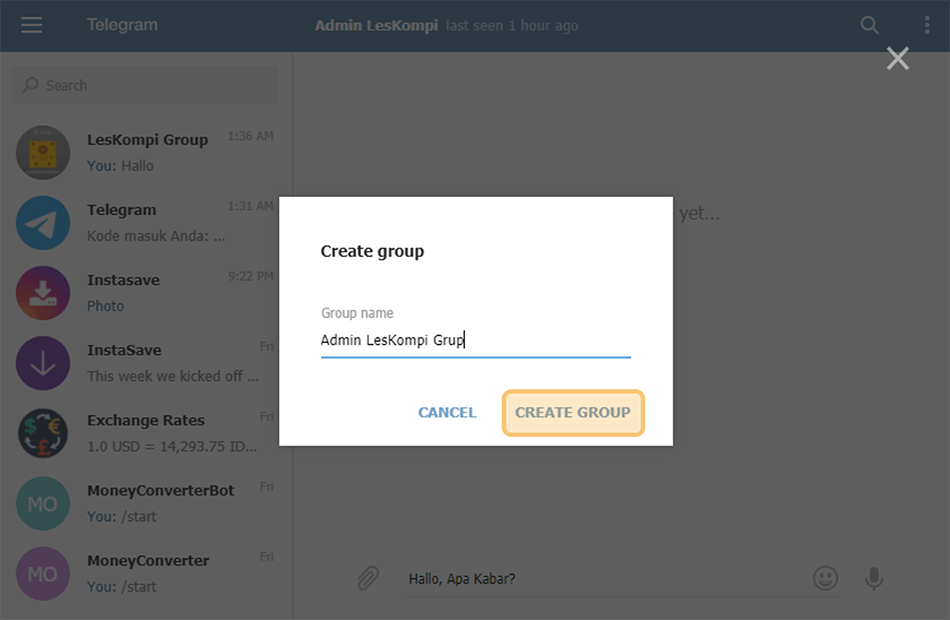Open the LesKompi Group chat

[x=145, y=152]
